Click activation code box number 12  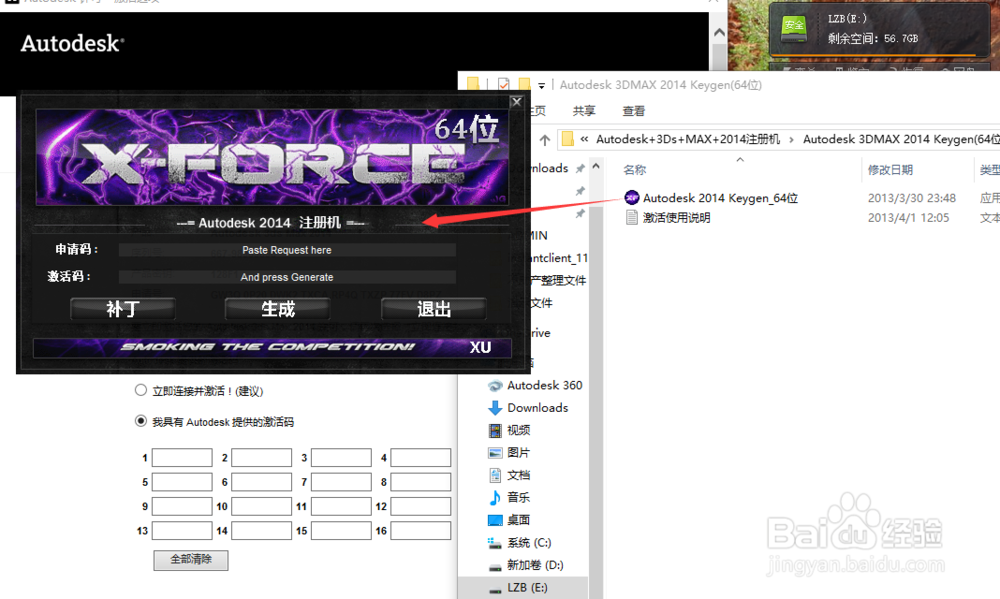click(x=421, y=506)
